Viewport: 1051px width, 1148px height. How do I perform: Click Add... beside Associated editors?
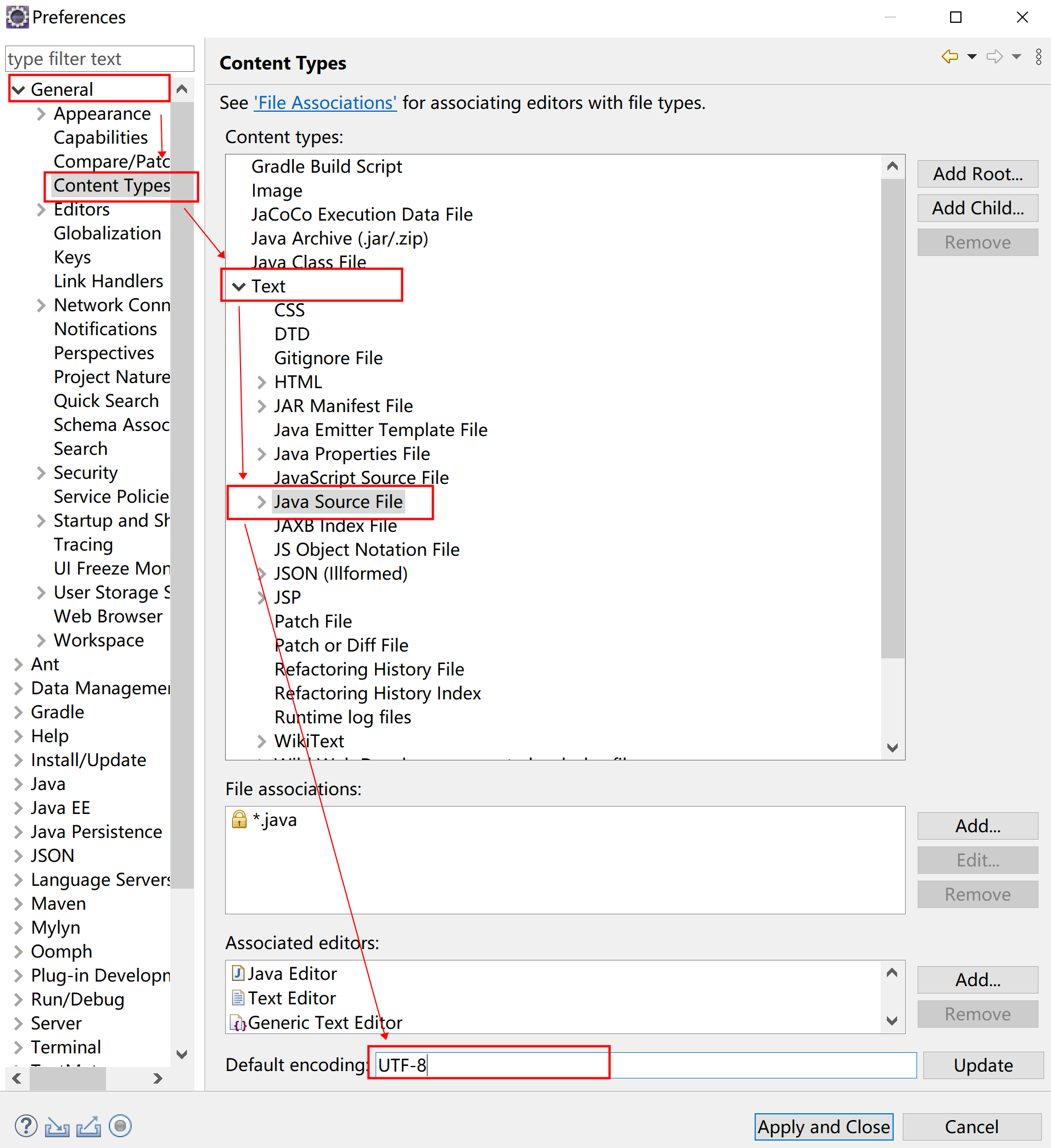coord(977,980)
